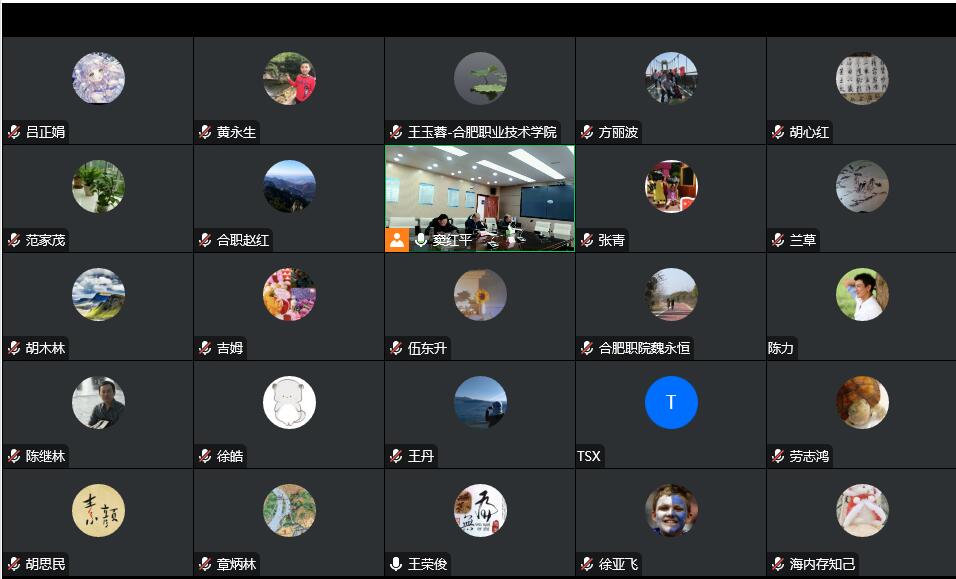This screenshot has width=956, height=579.
Task: Click muted mic icon beside 海内存知己
Action: 778,564
